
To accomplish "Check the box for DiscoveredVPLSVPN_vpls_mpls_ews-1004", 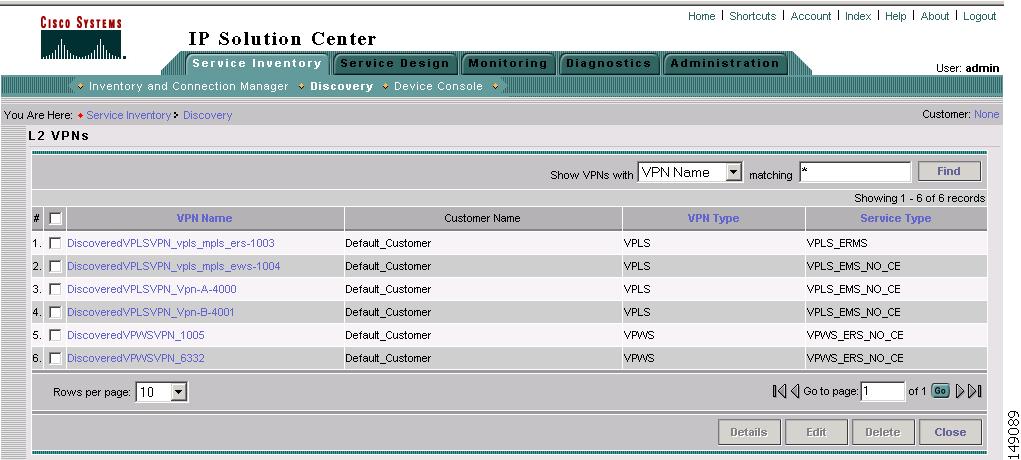I will click(x=55, y=266).
